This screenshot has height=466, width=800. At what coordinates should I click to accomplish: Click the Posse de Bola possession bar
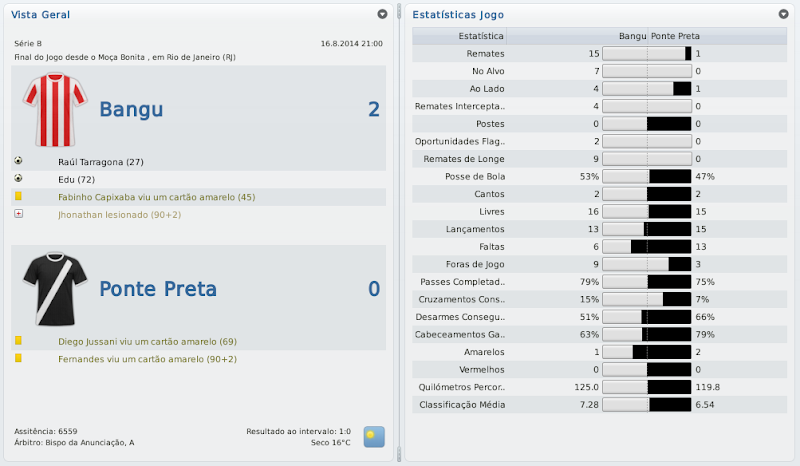click(x=647, y=176)
